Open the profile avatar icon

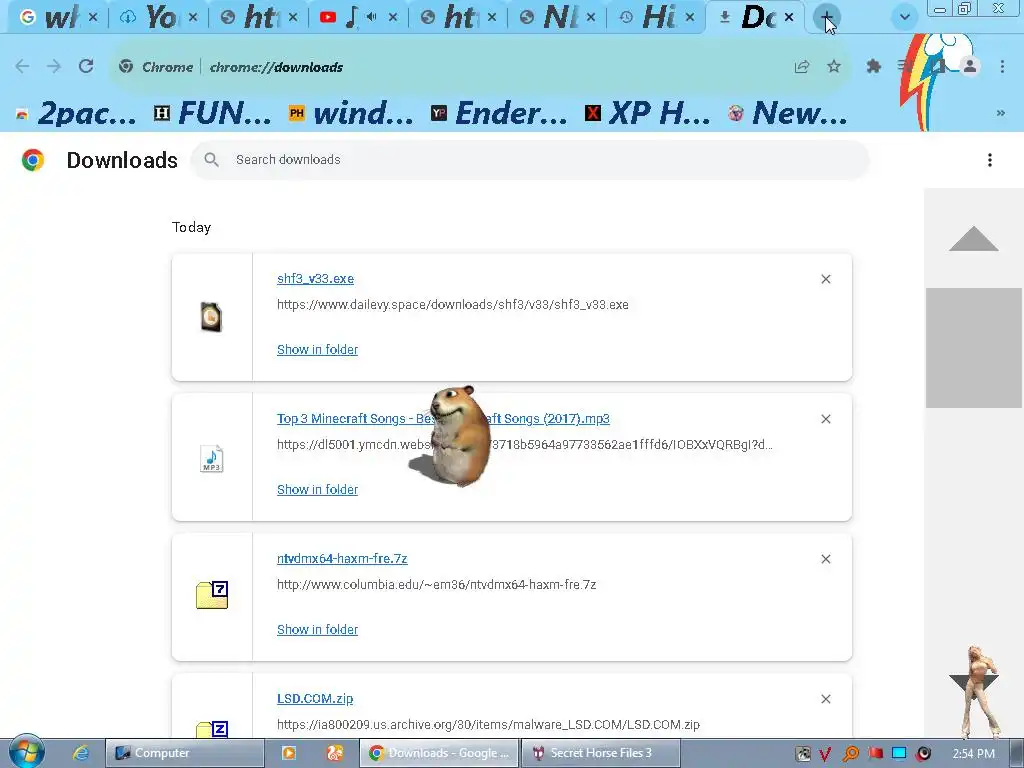tap(970, 66)
